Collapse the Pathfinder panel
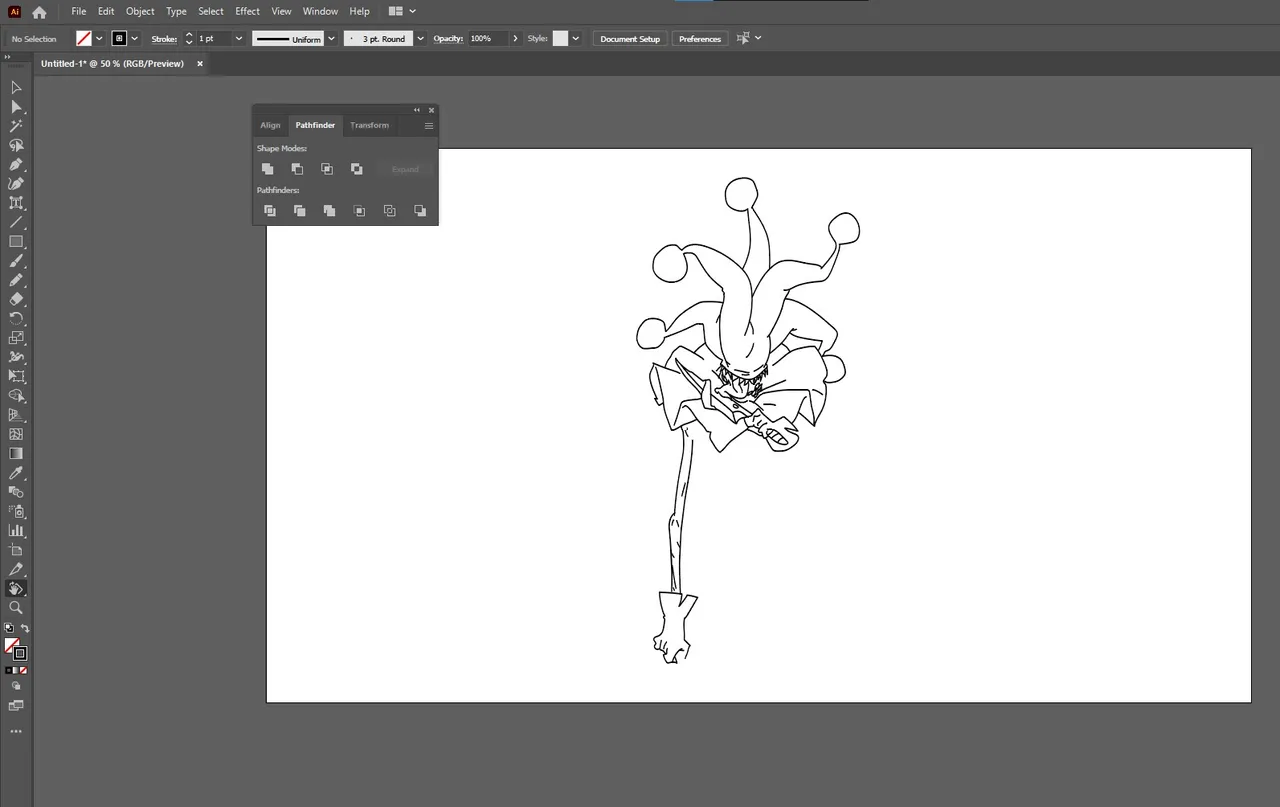 417,110
